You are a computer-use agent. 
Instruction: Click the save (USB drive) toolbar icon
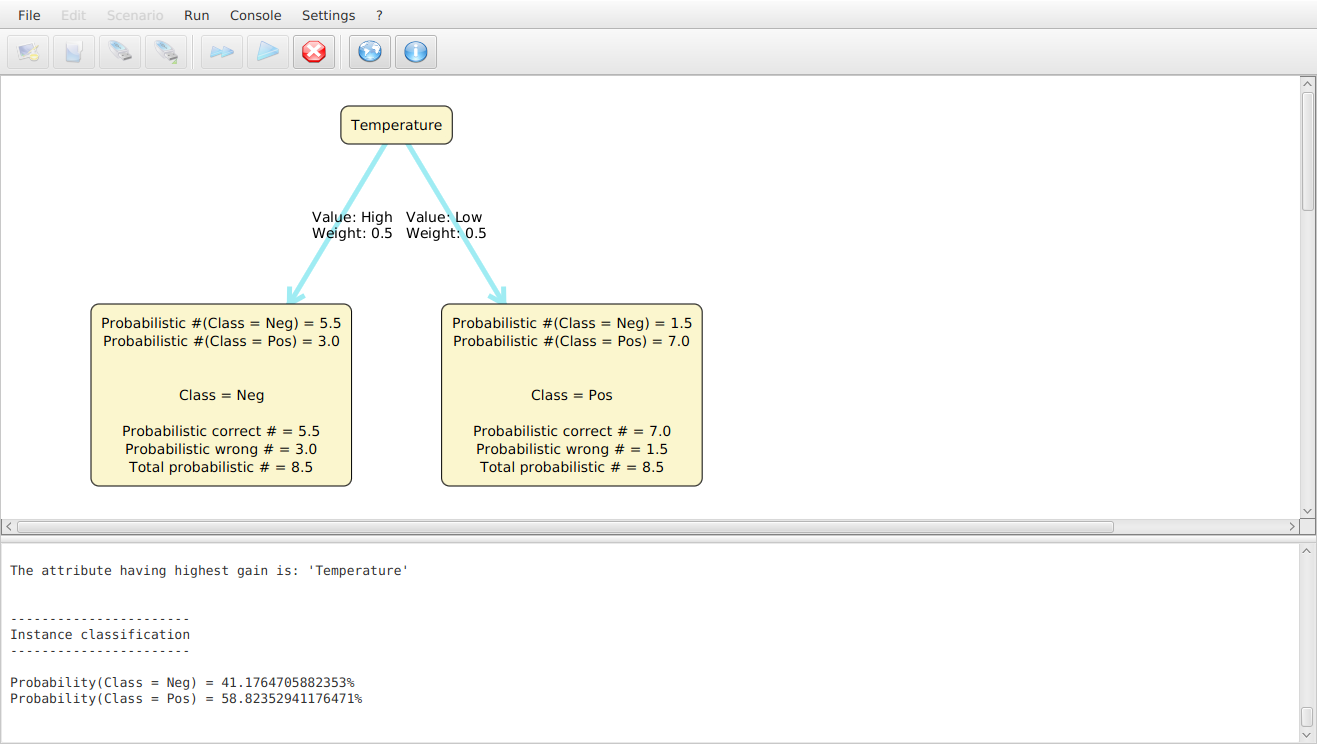pyautogui.click(x=120, y=52)
